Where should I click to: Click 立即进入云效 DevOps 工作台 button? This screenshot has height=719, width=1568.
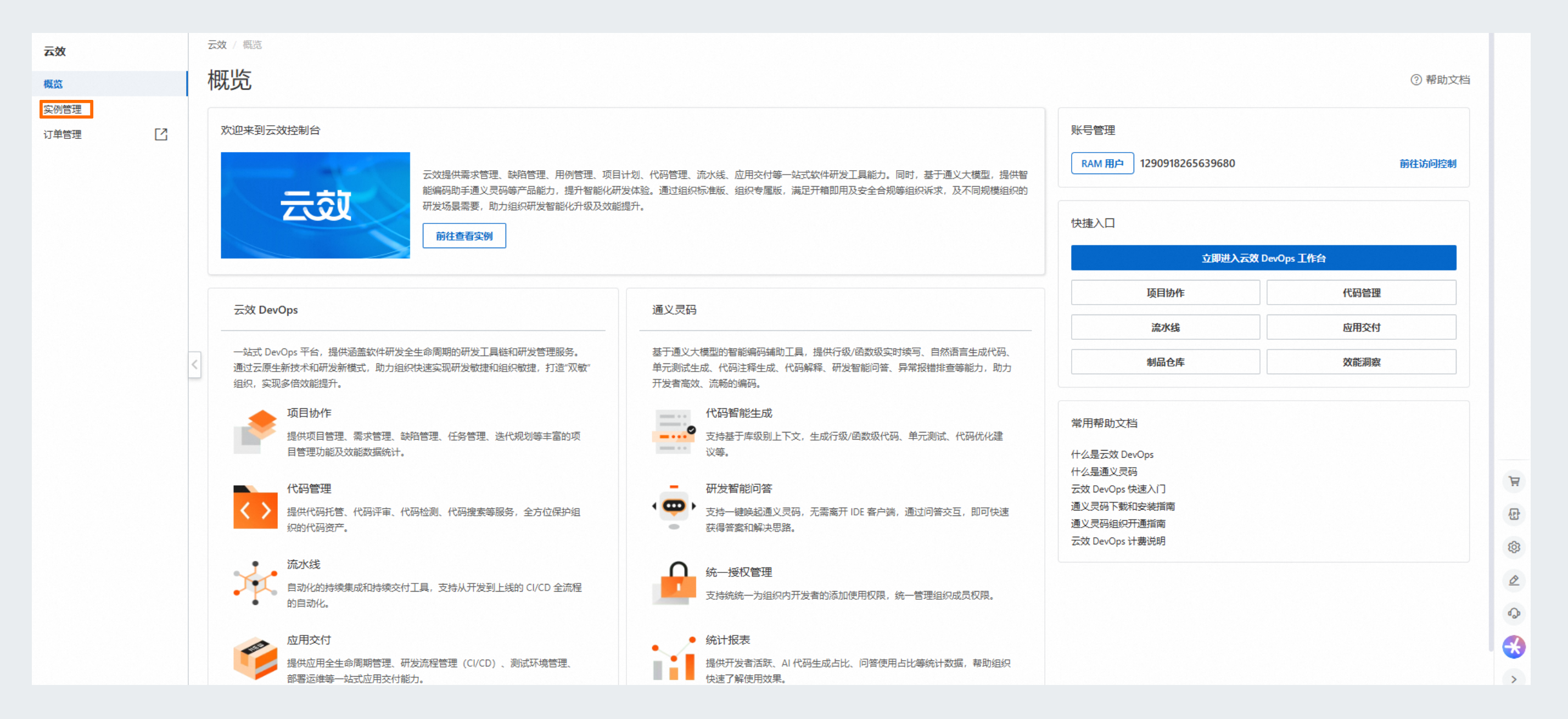(x=1263, y=258)
